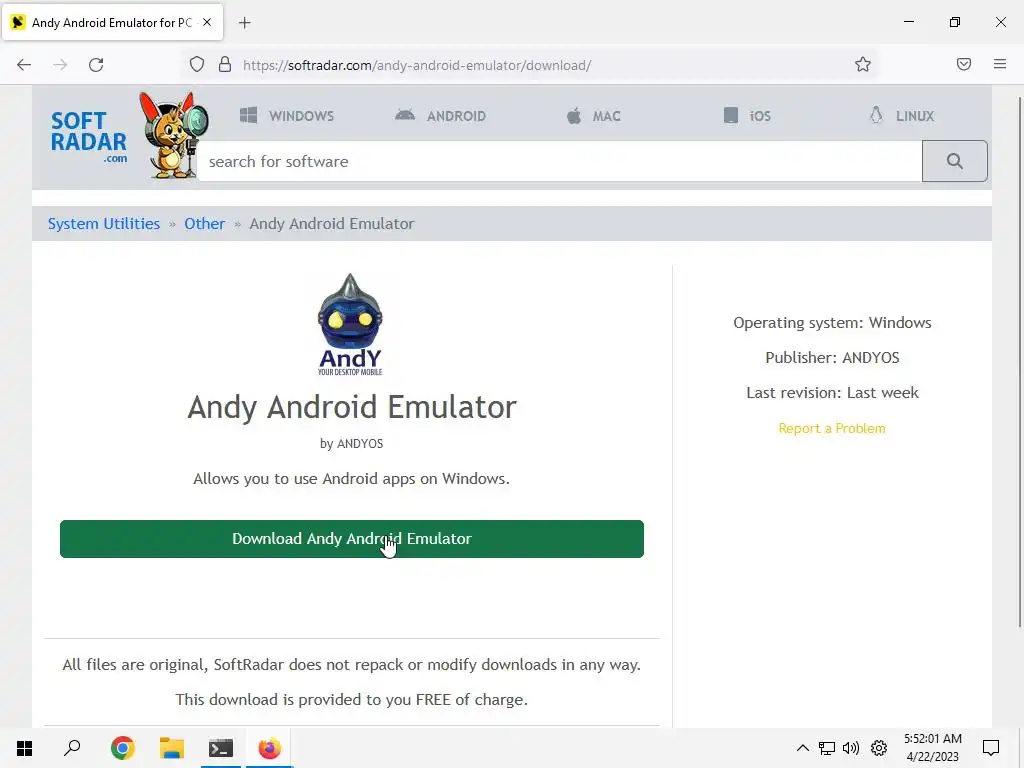Click the magnifier search button
Image resolution: width=1024 pixels, height=768 pixels.
955,161
